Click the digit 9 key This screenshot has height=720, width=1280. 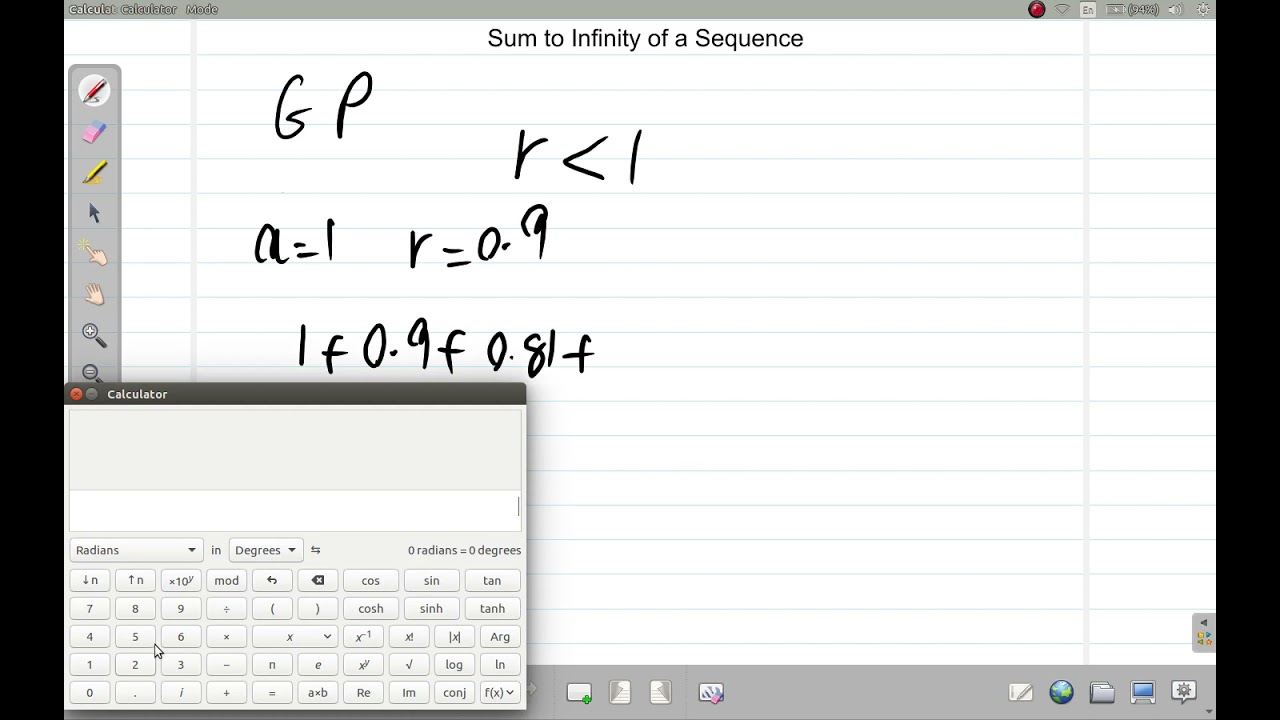[181, 608]
